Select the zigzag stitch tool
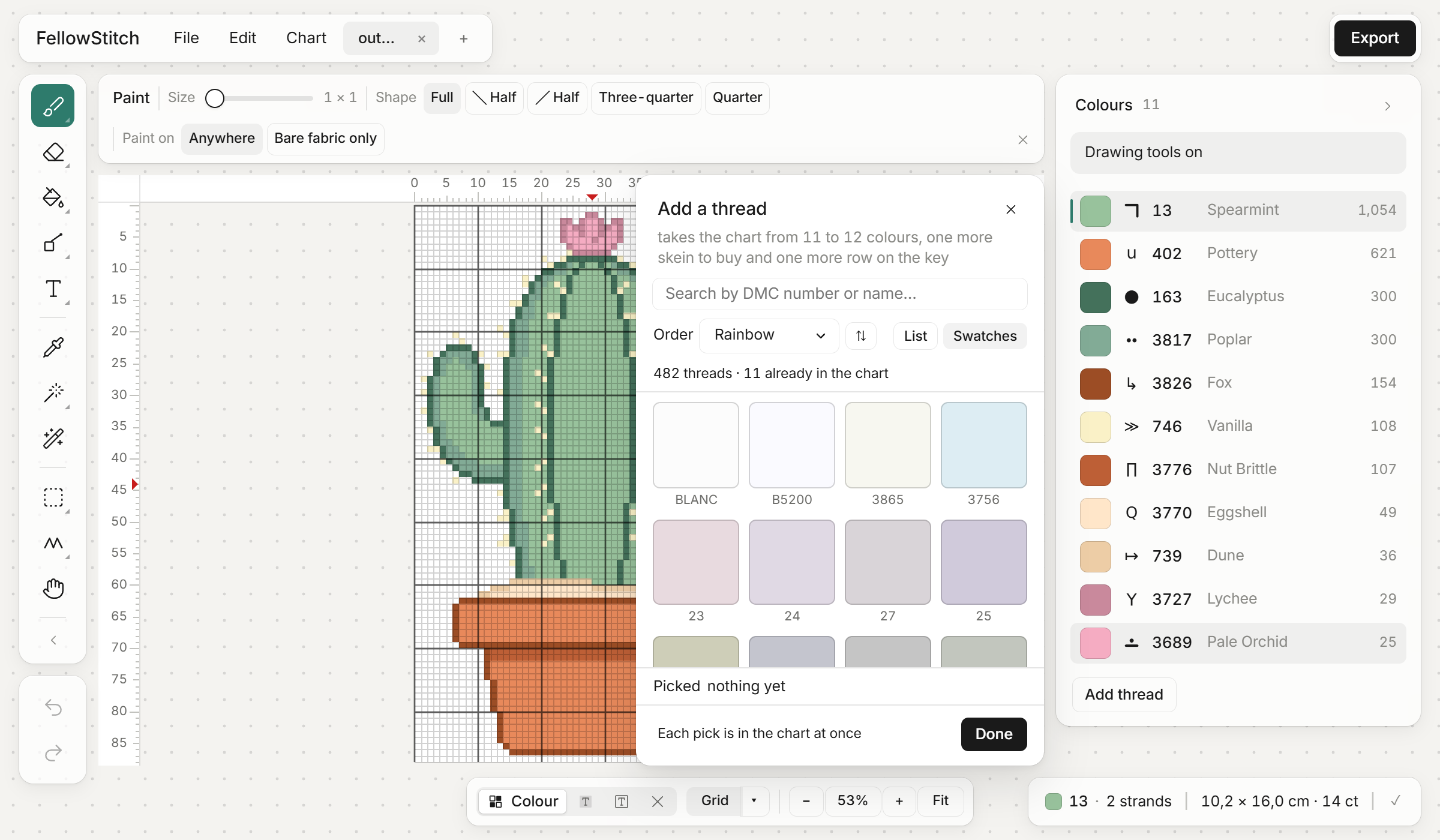 click(53, 543)
